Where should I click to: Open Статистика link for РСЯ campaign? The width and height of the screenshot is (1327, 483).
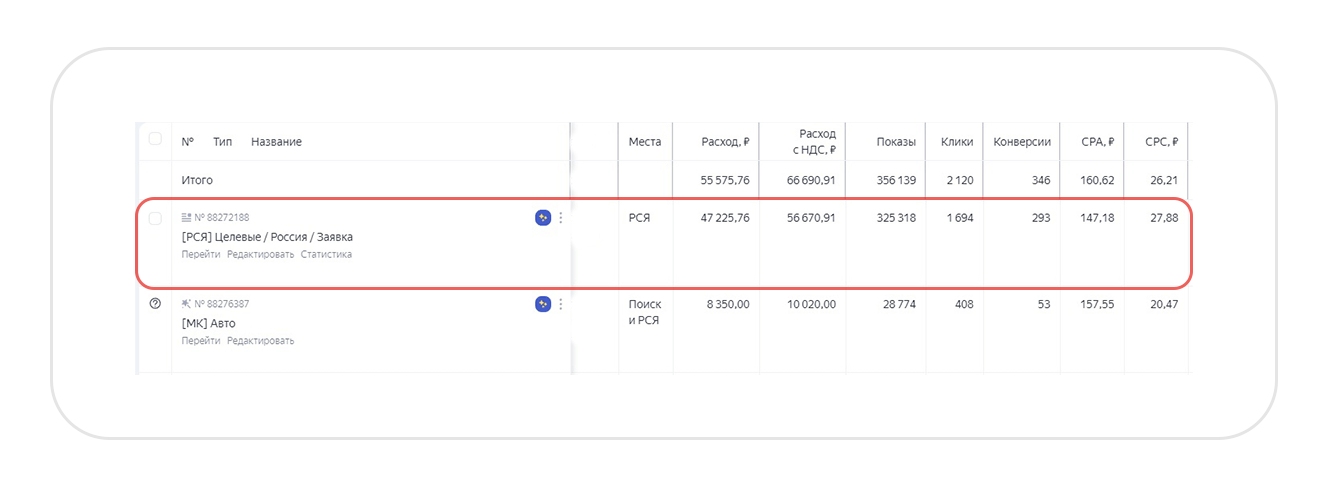(326, 254)
